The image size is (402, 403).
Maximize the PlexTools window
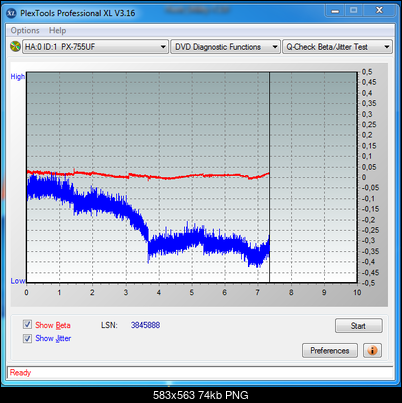[354, 11]
